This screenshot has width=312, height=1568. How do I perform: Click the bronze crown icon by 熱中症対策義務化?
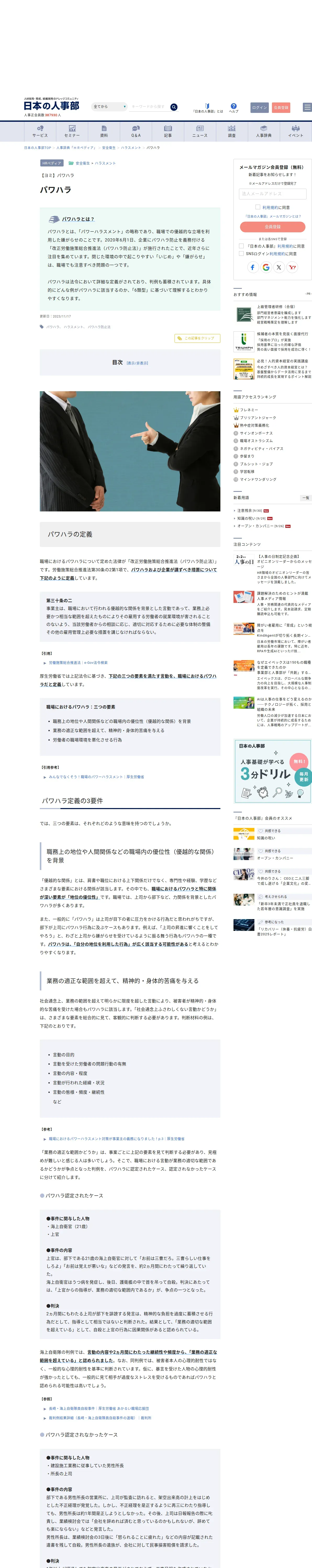[236, 425]
